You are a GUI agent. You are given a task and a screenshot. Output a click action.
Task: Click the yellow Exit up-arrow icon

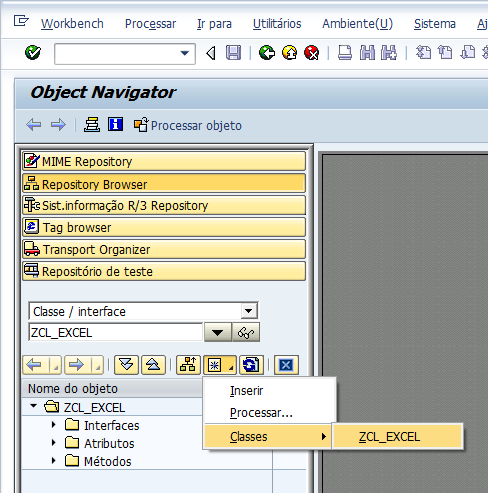[289, 53]
